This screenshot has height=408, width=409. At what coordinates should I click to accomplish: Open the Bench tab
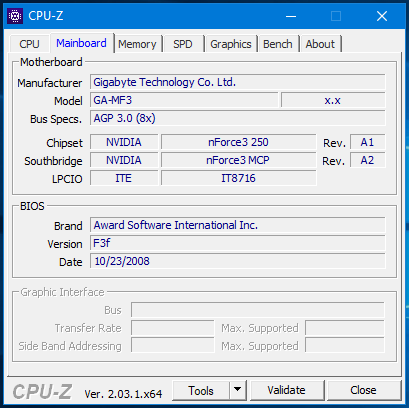pos(278,44)
